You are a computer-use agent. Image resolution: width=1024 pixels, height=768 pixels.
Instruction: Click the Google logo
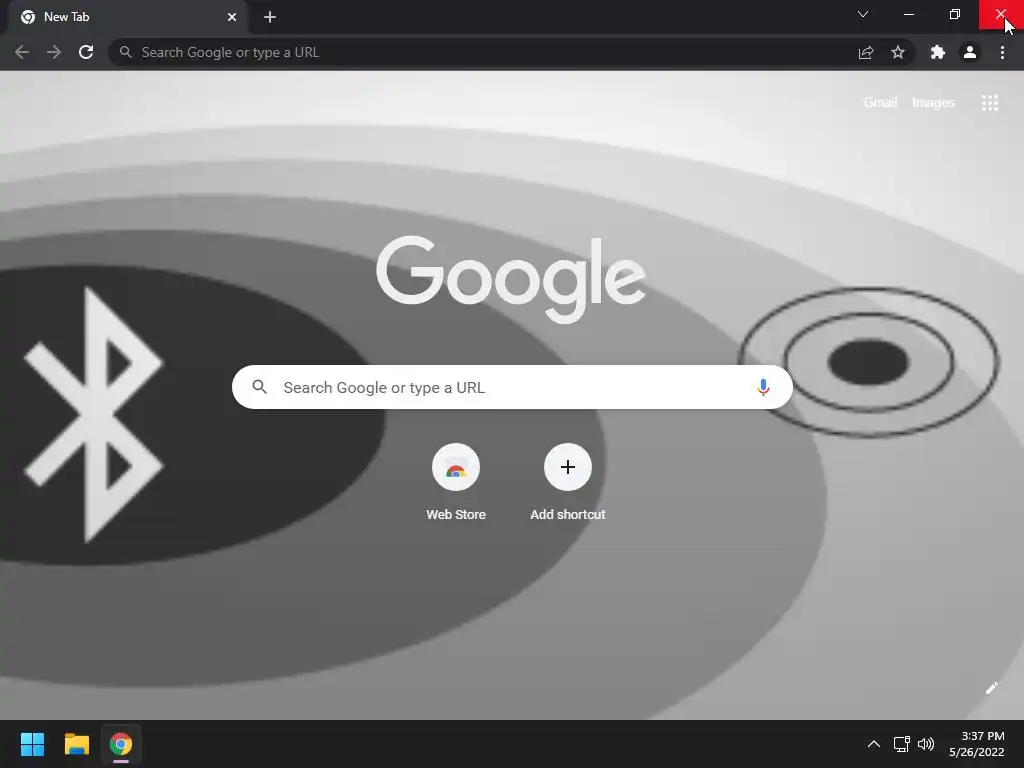(x=511, y=279)
